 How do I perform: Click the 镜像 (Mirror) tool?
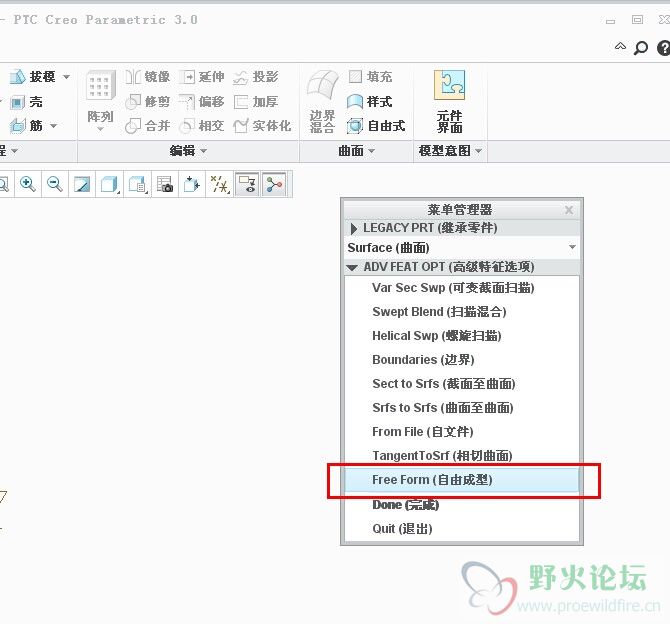(x=148, y=77)
